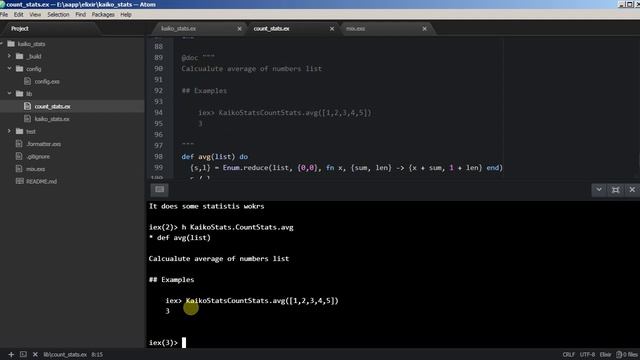
Task: Expand the _build folder
Action: [9, 56]
